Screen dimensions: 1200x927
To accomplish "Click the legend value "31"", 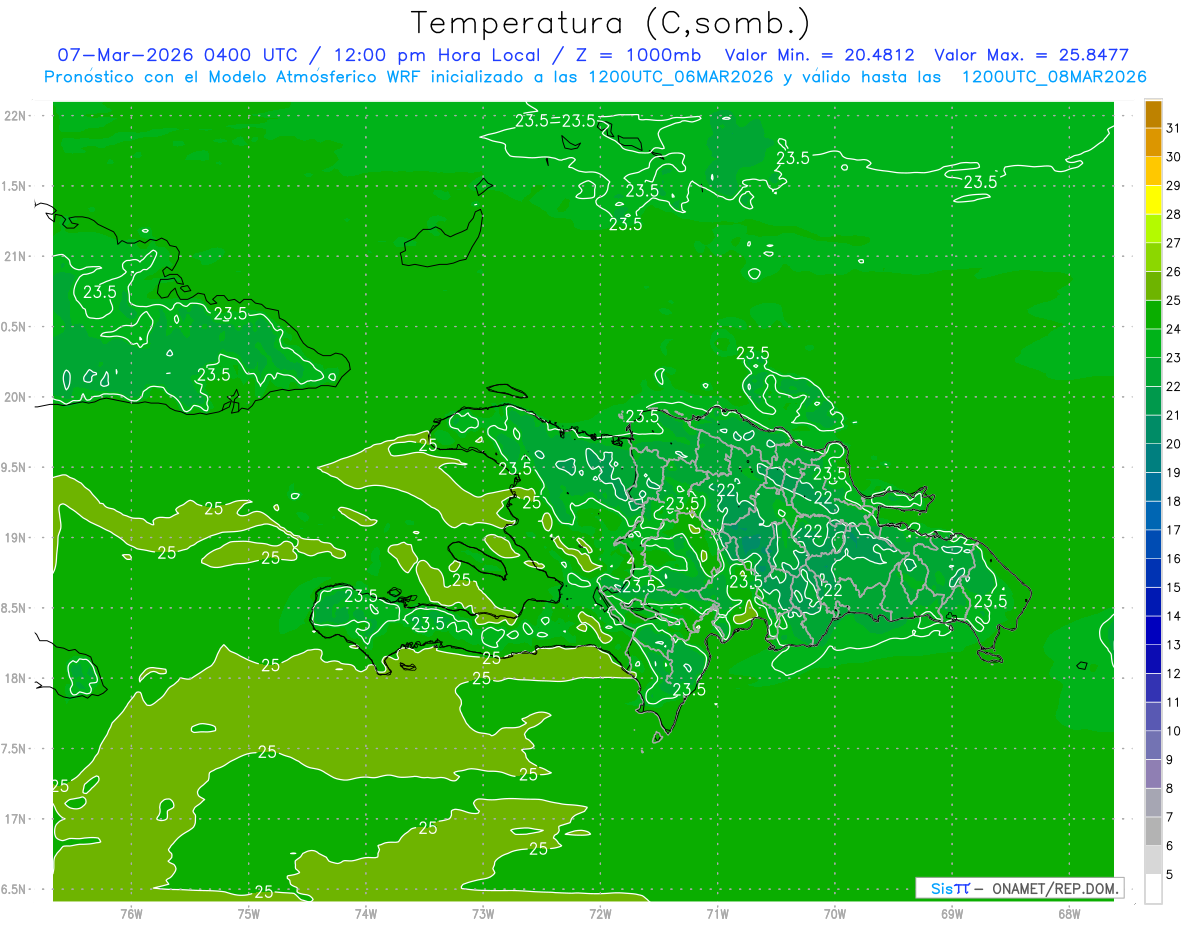I will point(1173,128).
